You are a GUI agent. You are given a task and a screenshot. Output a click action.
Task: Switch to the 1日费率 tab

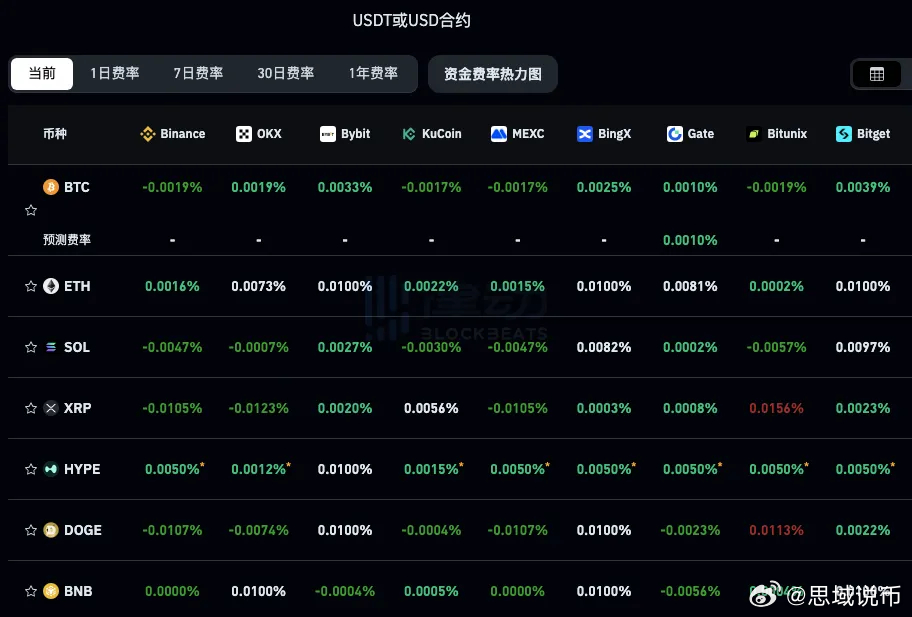click(114, 73)
